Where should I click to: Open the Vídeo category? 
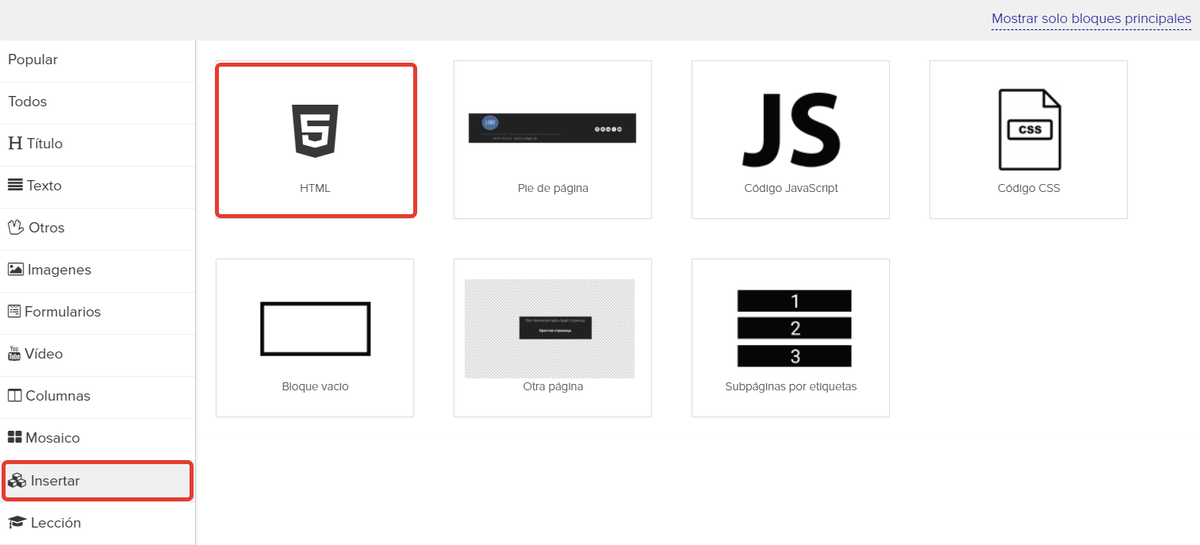97,354
